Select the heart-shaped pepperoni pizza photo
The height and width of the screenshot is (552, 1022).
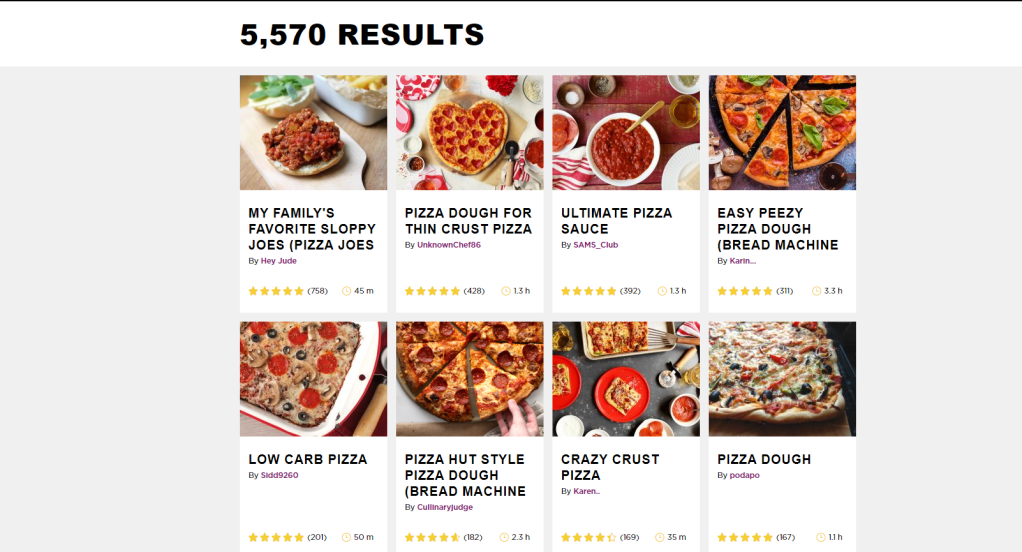tap(470, 132)
